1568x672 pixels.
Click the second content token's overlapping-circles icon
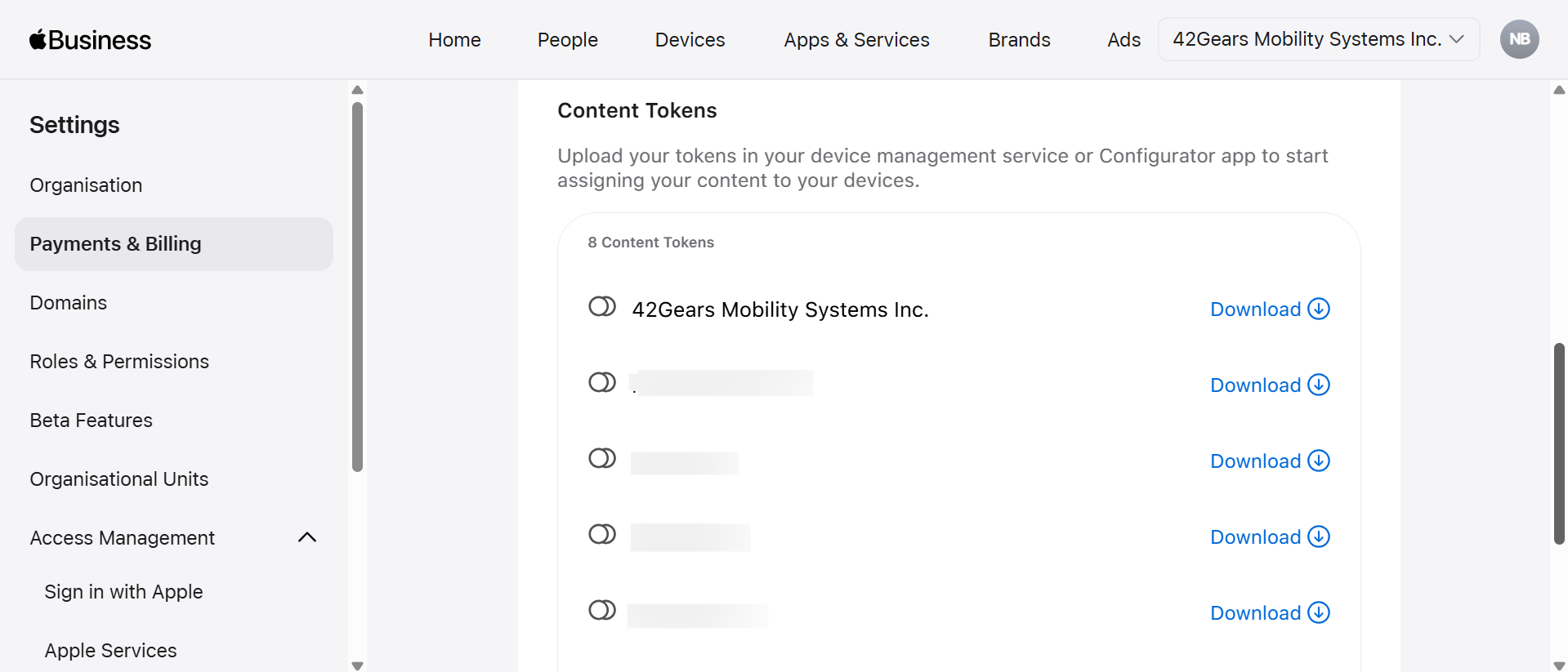click(x=602, y=382)
